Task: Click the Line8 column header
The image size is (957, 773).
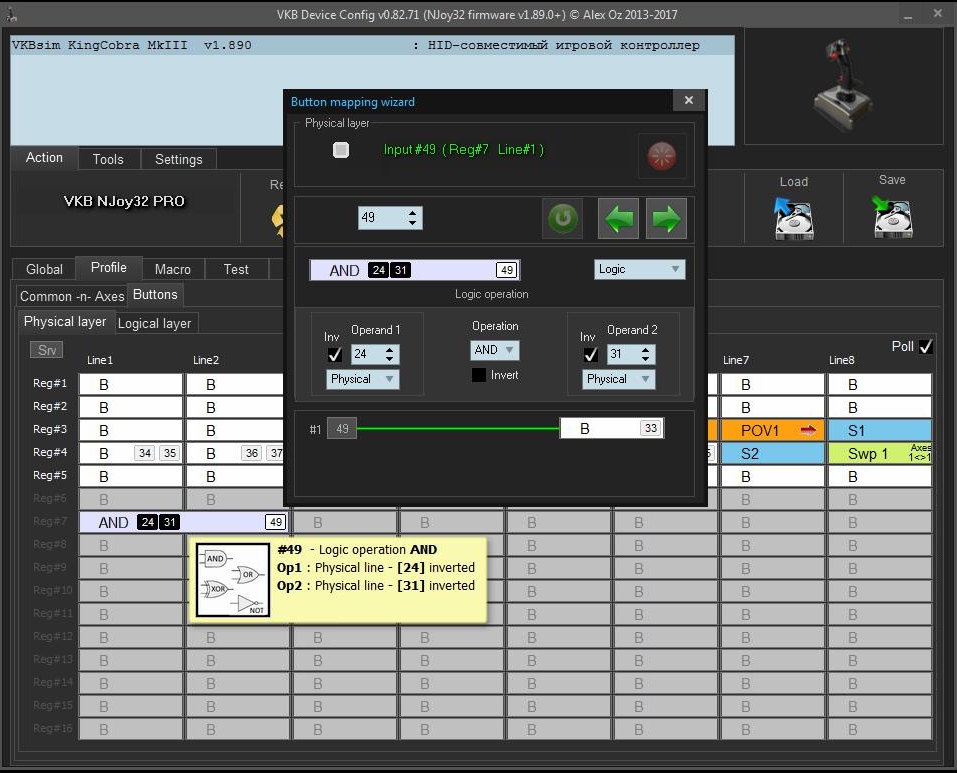Action: 842,360
